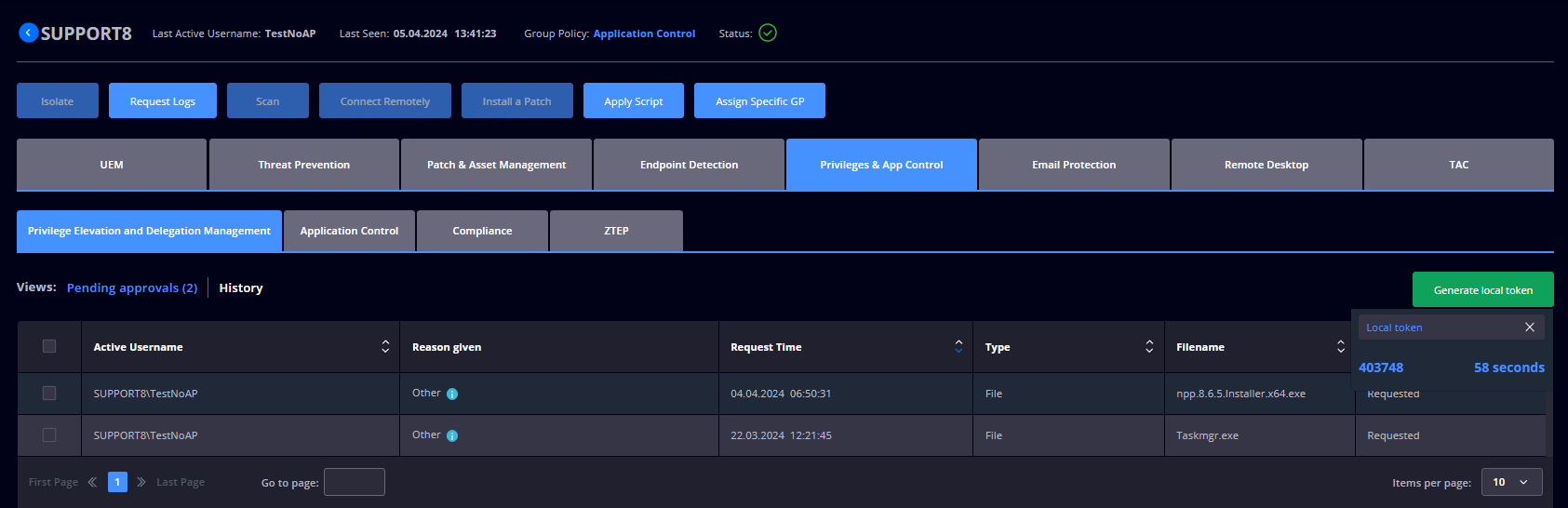1568x508 pixels.
Task: Click the Isolate button
Action: [x=58, y=100]
